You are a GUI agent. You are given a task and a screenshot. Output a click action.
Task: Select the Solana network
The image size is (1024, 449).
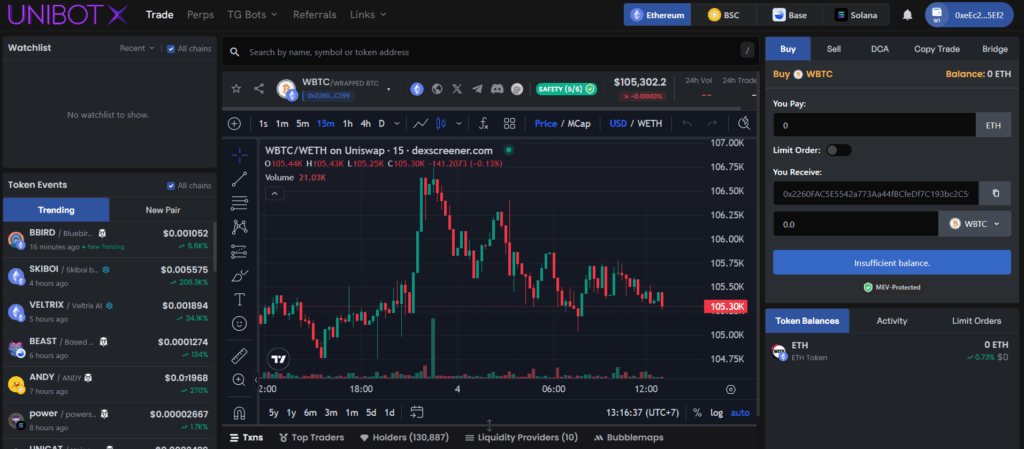pyautogui.click(x=856, y=14)
